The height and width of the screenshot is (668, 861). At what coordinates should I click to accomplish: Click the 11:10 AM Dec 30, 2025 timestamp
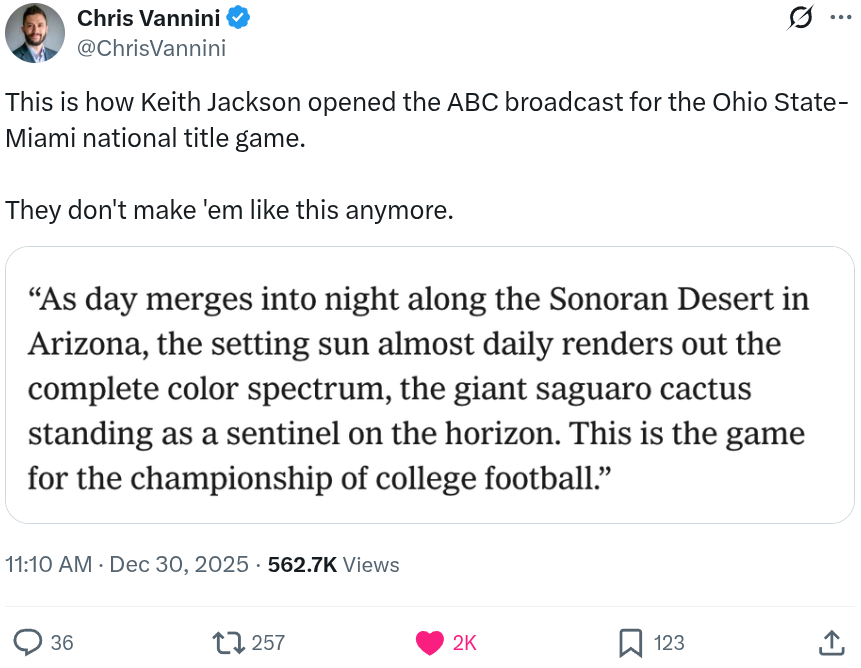[127, 565]
